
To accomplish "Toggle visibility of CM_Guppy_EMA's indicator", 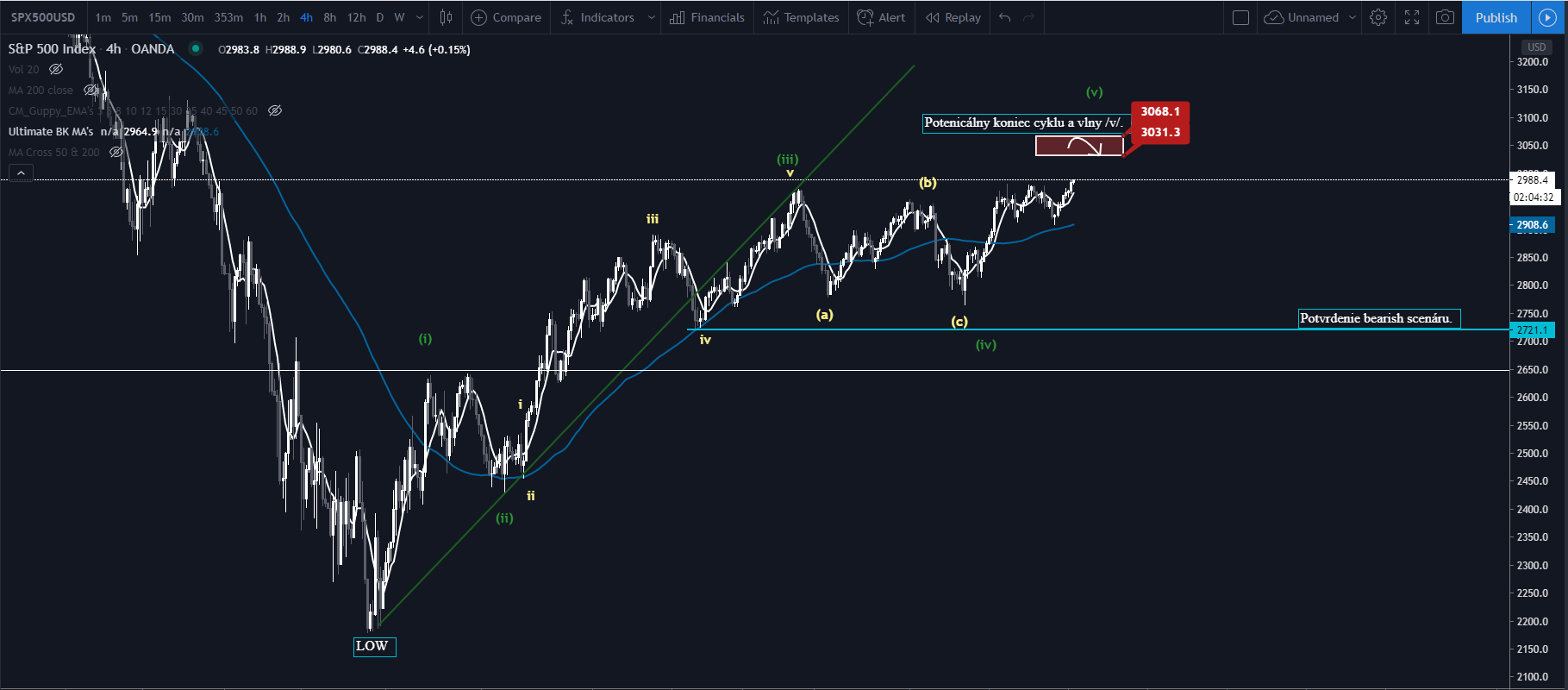I will [275, 110].
